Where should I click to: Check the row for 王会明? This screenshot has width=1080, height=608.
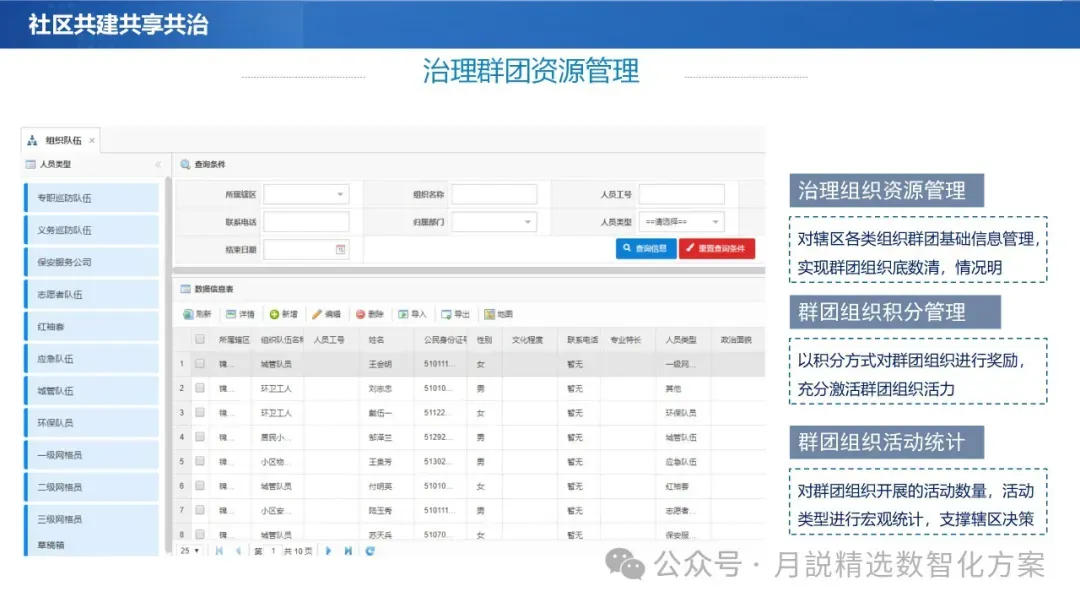tap(200, 364)
